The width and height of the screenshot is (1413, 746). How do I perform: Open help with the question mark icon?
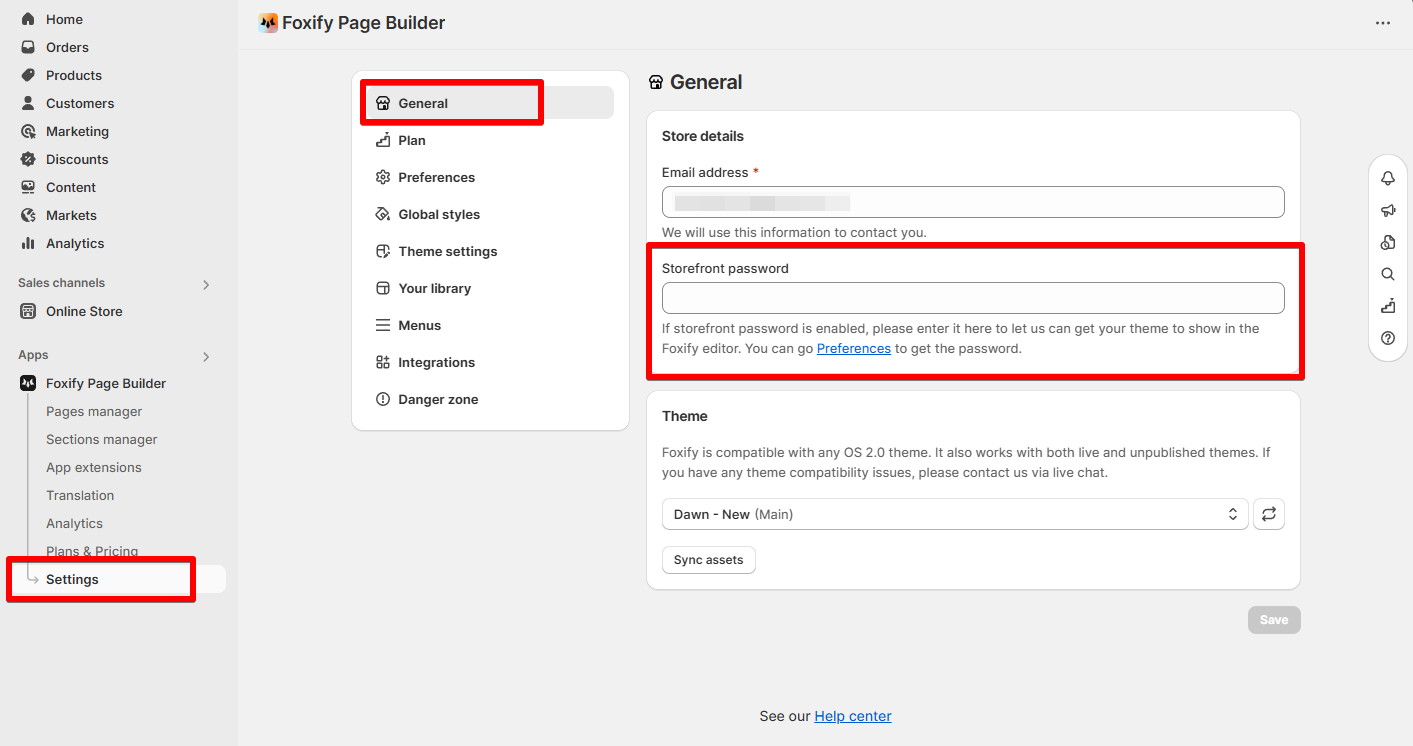[1387, 338]
